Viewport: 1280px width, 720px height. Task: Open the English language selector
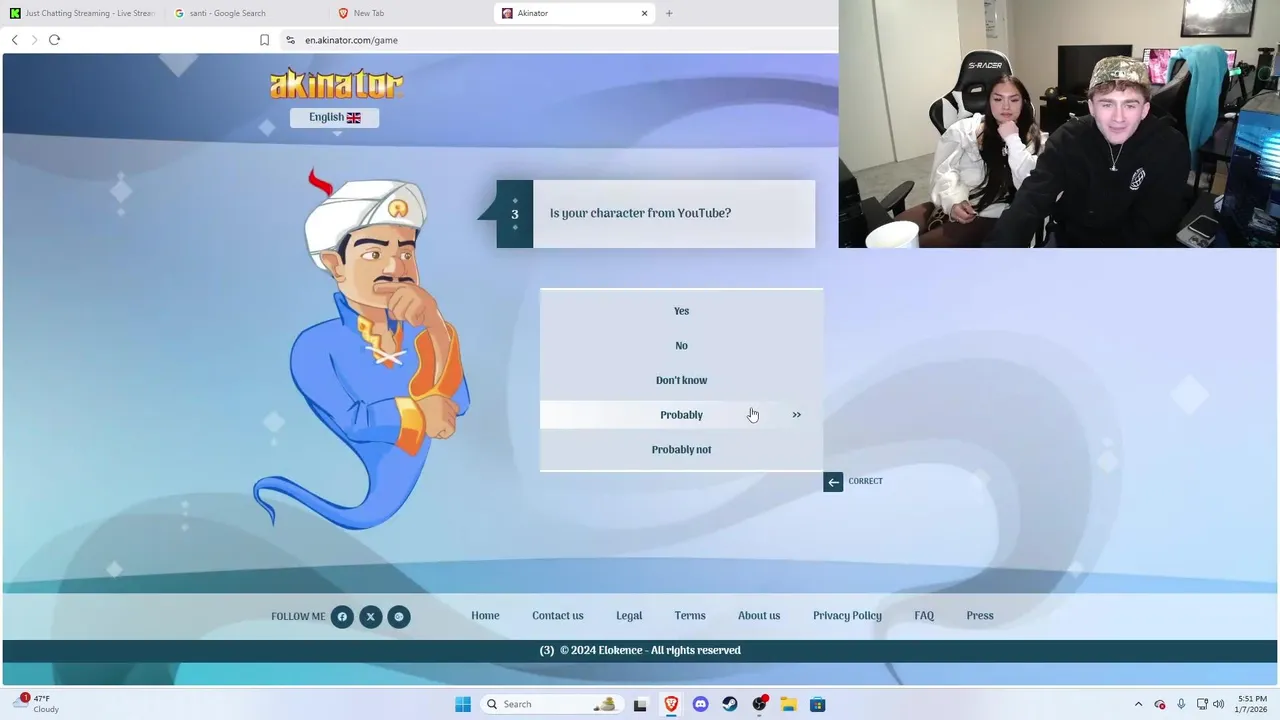click(x=334, y=117)
